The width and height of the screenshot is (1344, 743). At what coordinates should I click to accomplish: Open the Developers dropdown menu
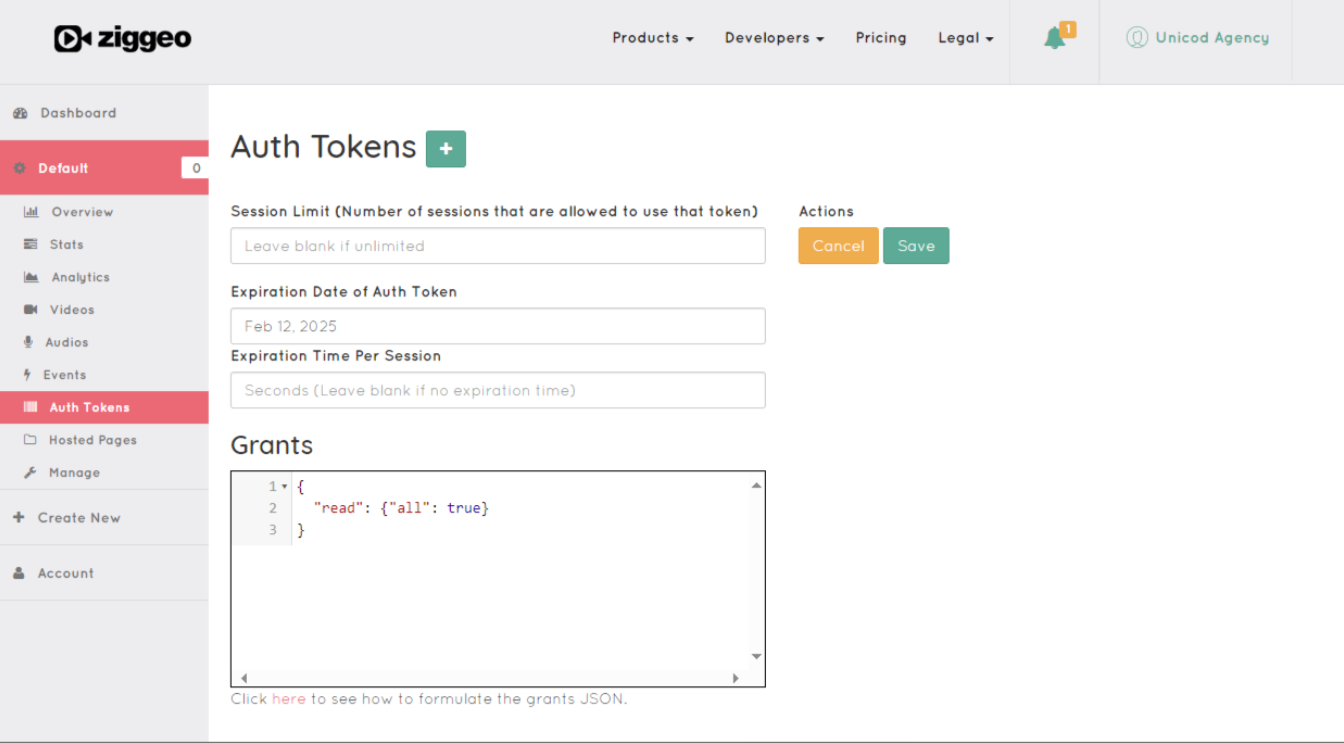(775, 38)
